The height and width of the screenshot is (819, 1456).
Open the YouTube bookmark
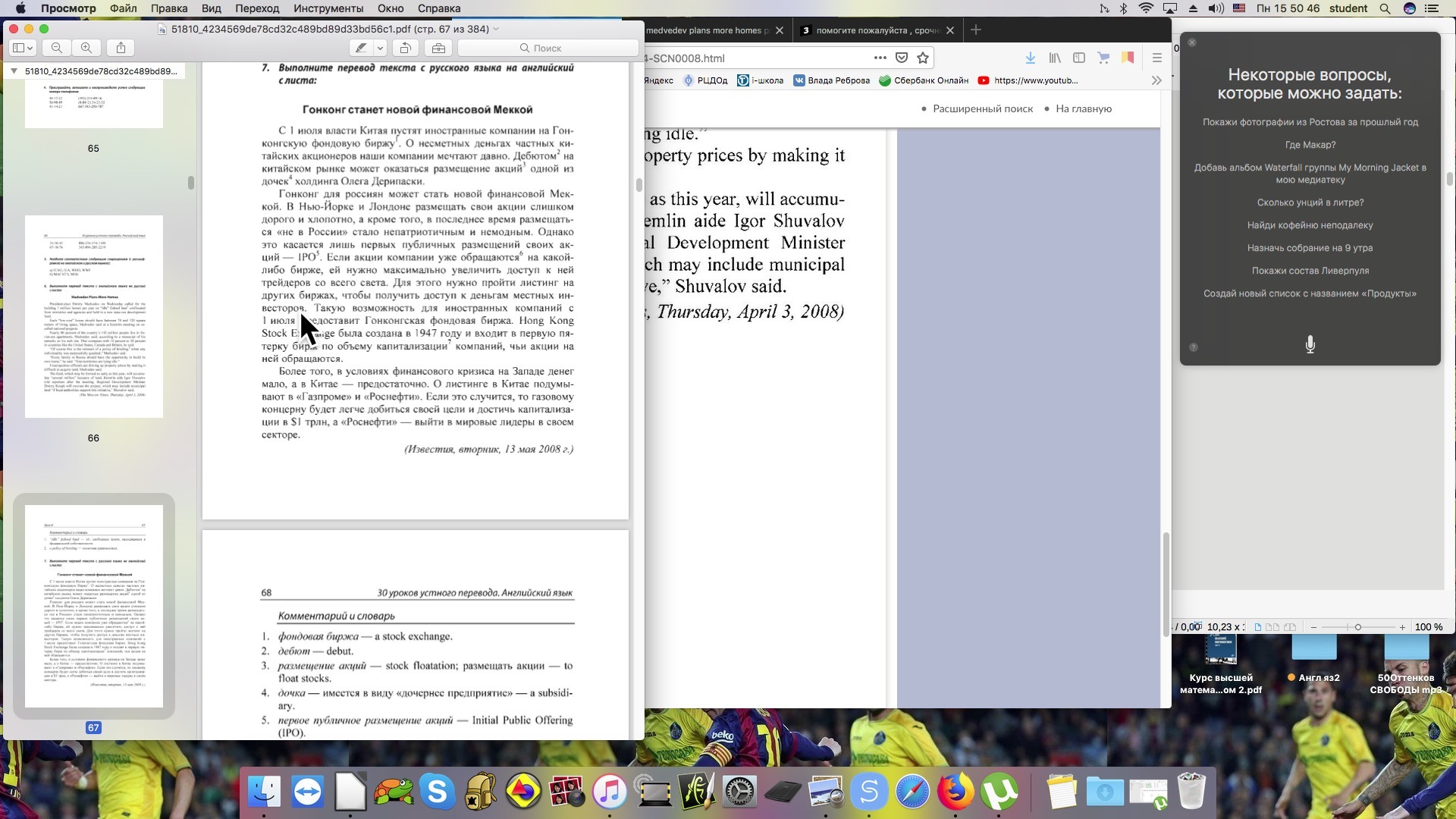(1028, 80)
